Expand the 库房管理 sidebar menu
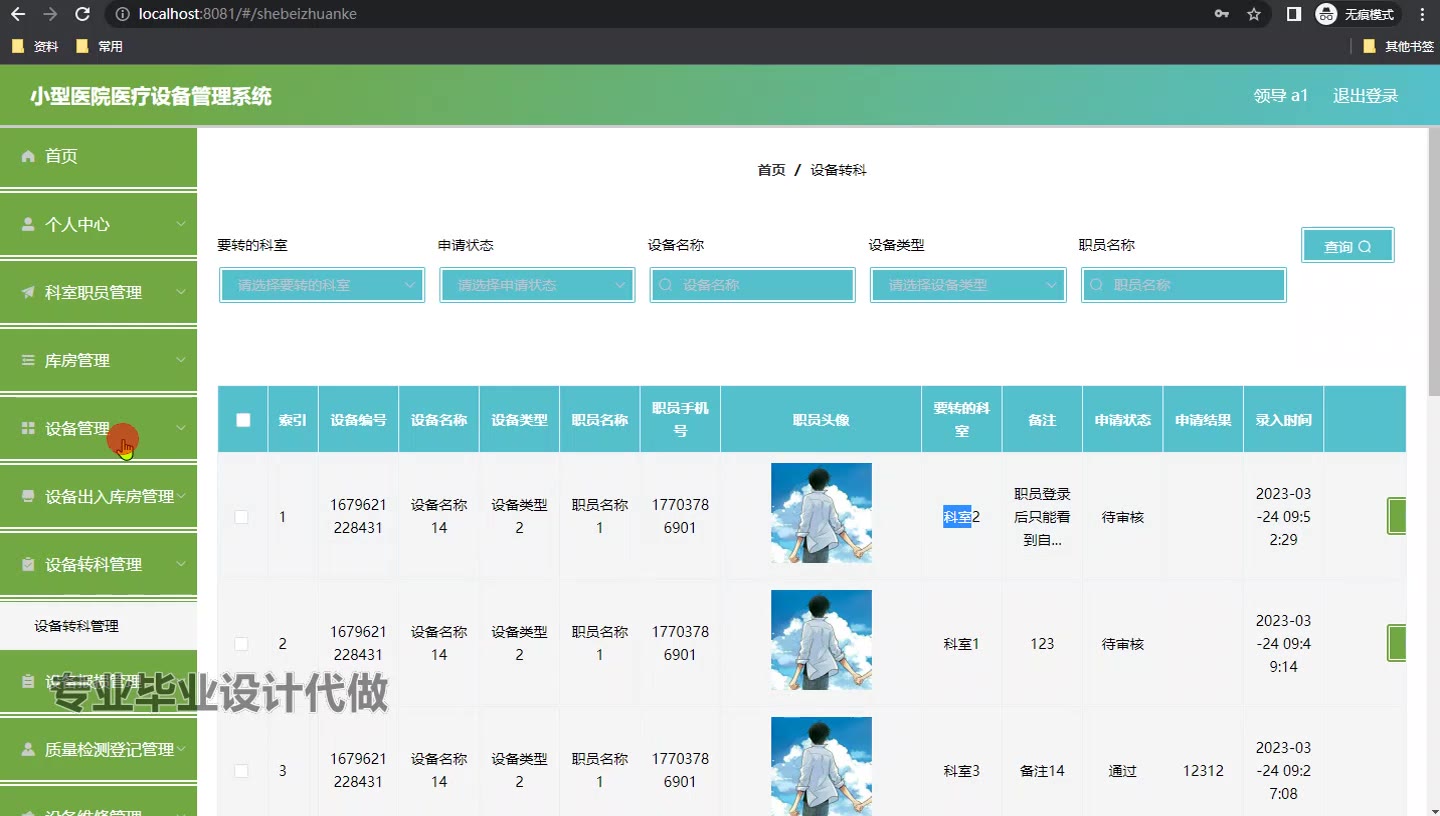This screenshot has width=1440, height=816. [98, 360]
